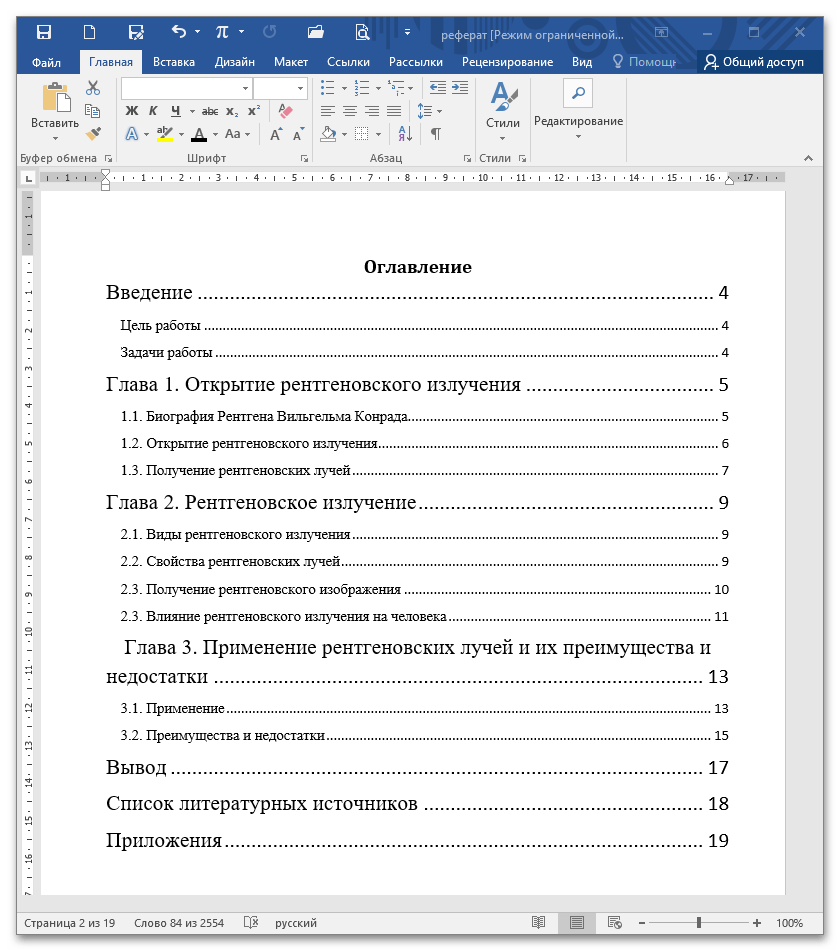Cut selection with the scissors icon

(93, 89)
